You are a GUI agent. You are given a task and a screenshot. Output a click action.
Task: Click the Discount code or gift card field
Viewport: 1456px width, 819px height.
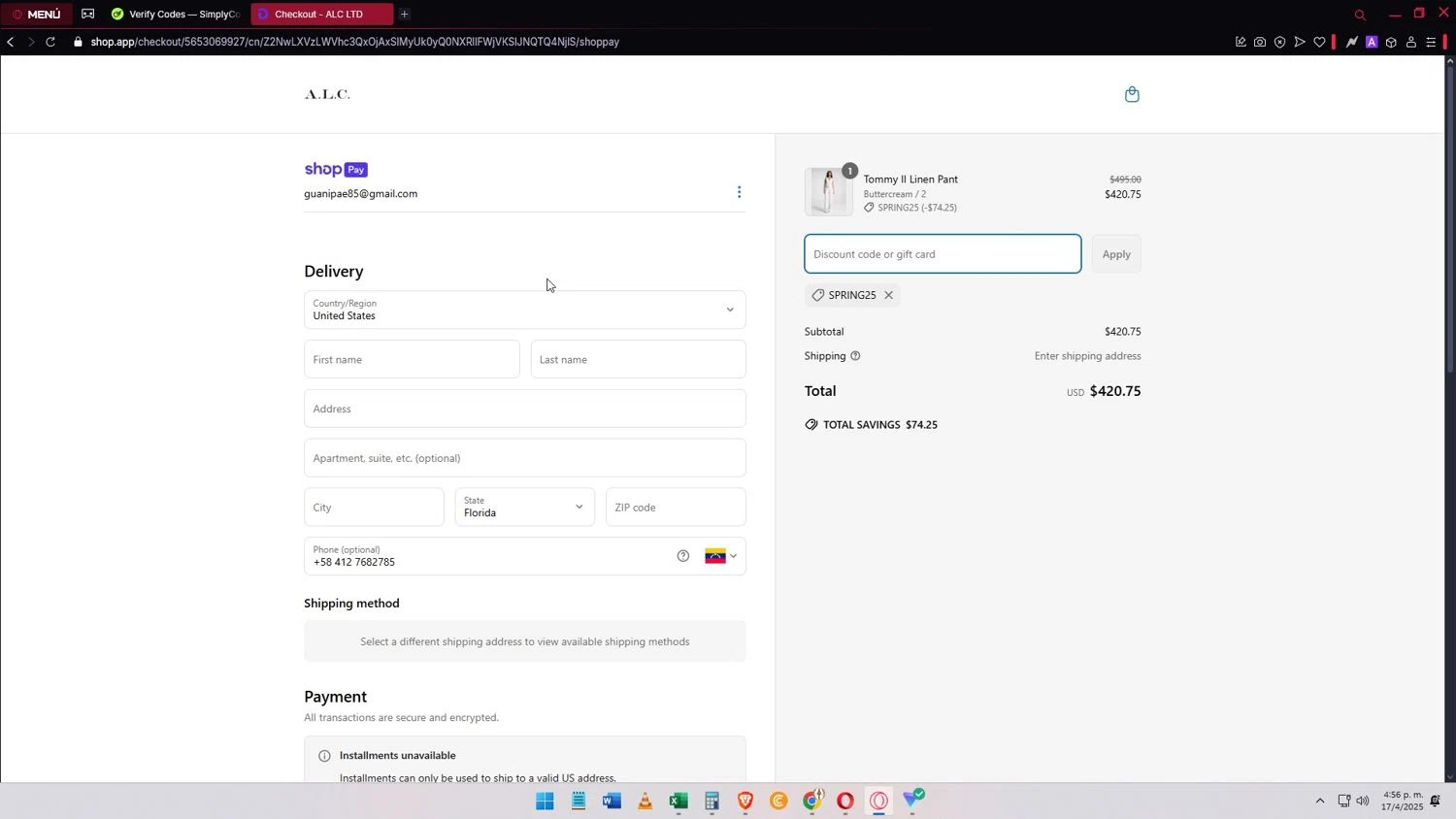click(943, 254)
